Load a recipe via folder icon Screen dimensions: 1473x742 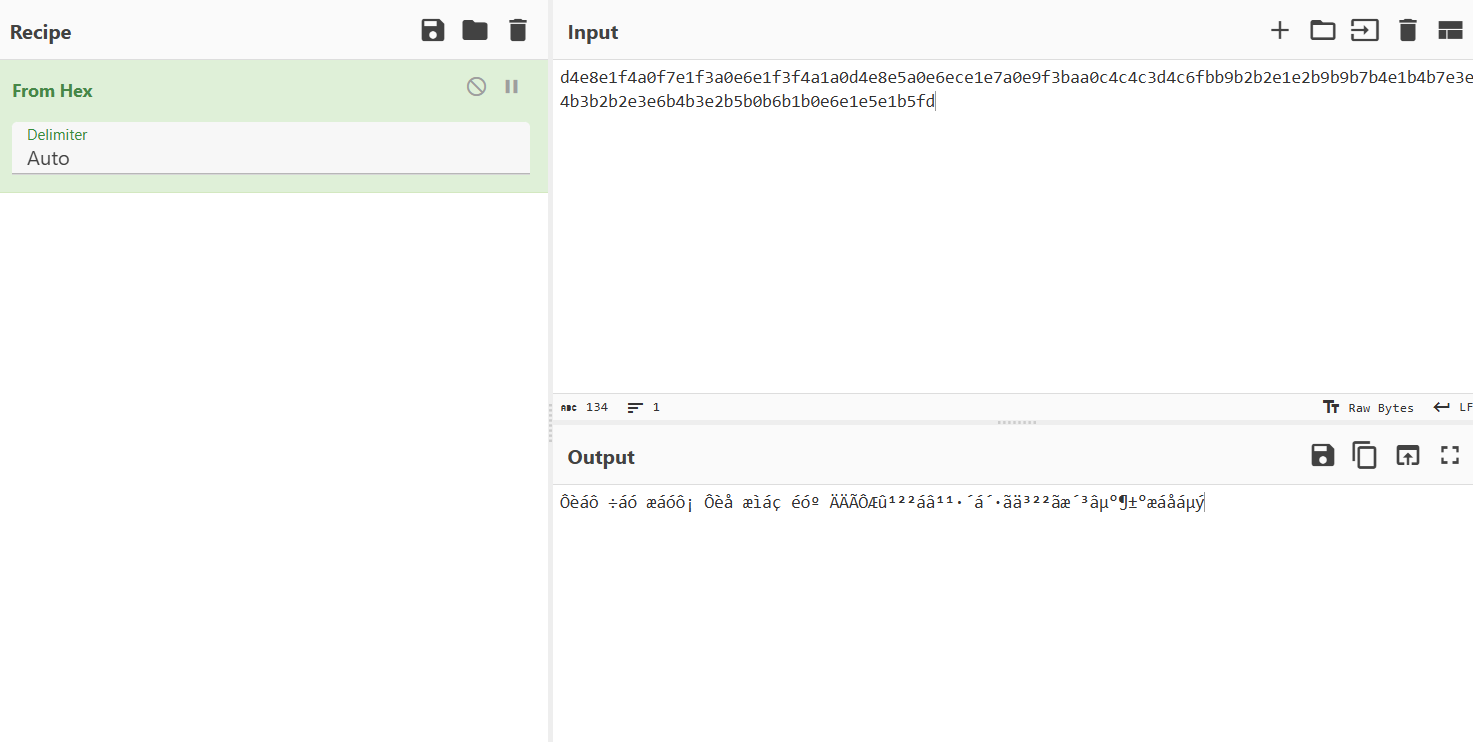pos(475,30)
